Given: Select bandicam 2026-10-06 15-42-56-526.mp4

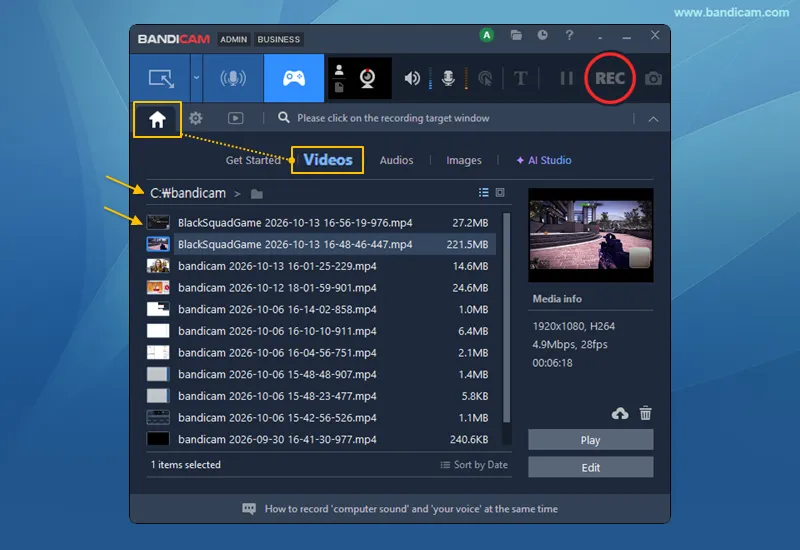Looking at the screenshot, I should pos(321,418).
